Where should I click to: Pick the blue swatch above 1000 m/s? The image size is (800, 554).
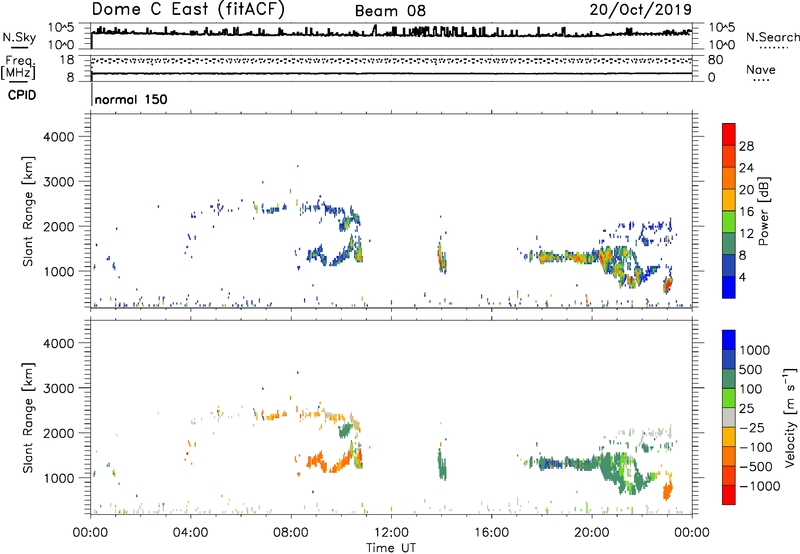pos(729,340)
